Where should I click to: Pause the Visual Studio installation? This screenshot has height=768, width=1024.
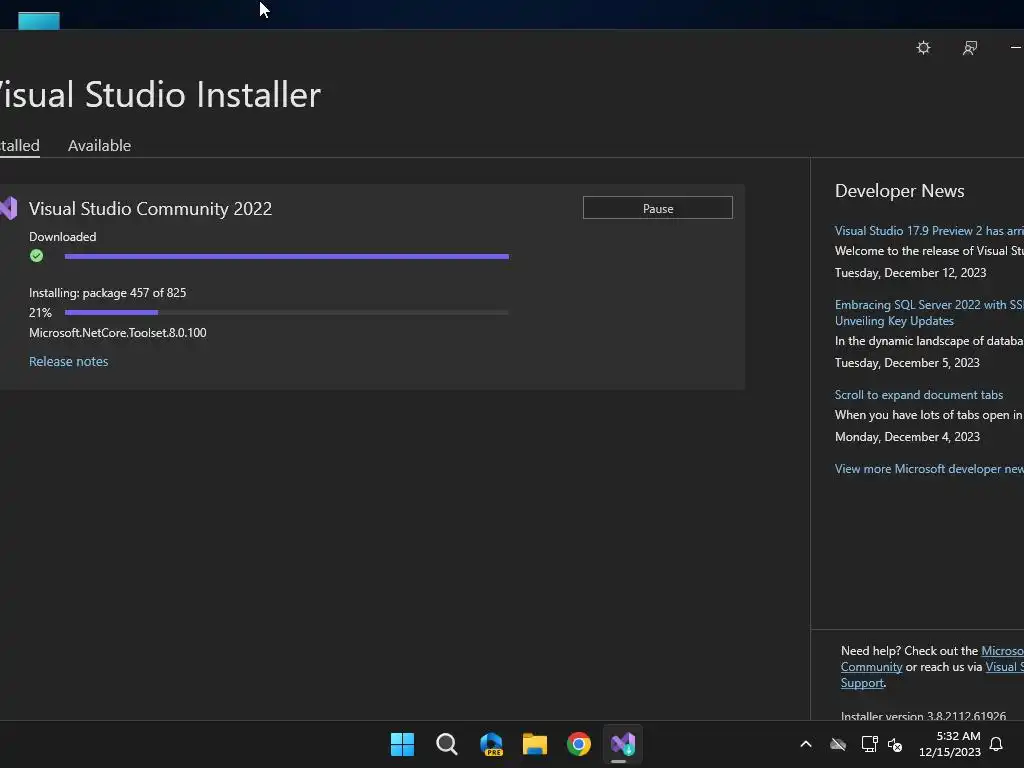[658, 208]
